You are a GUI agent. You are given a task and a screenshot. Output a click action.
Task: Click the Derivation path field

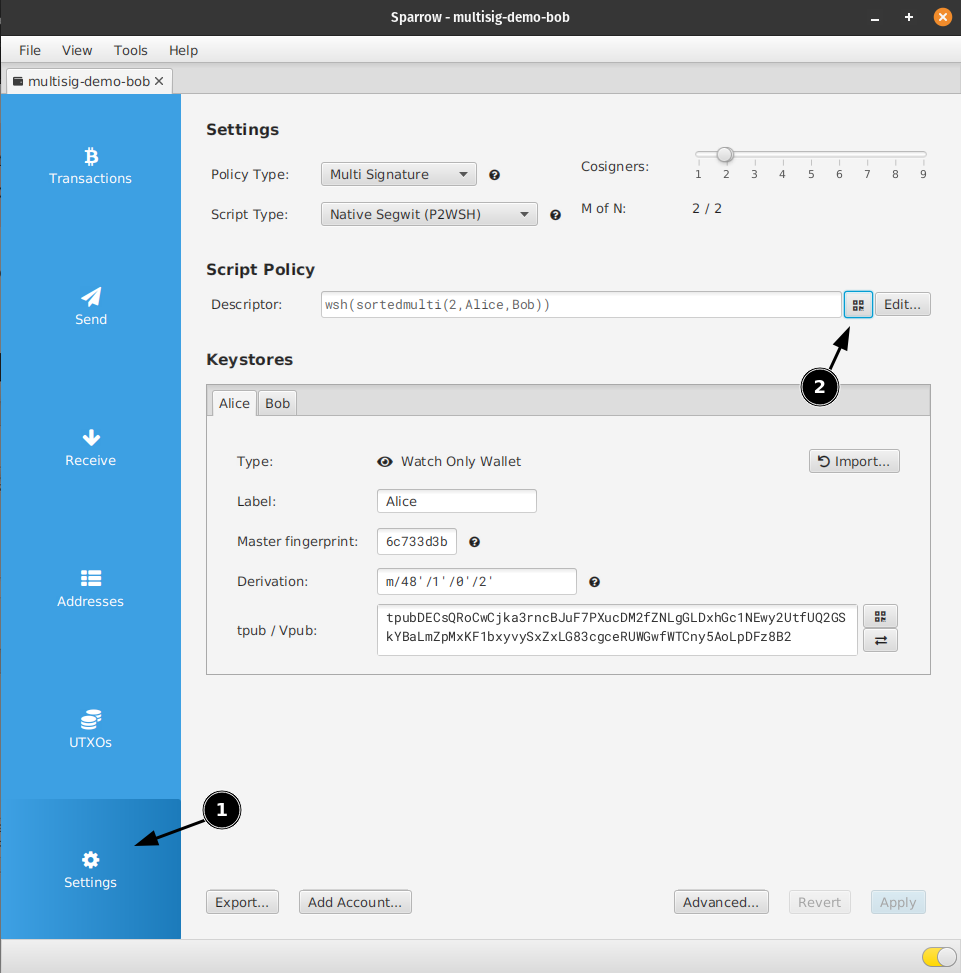tap(476, 581)
